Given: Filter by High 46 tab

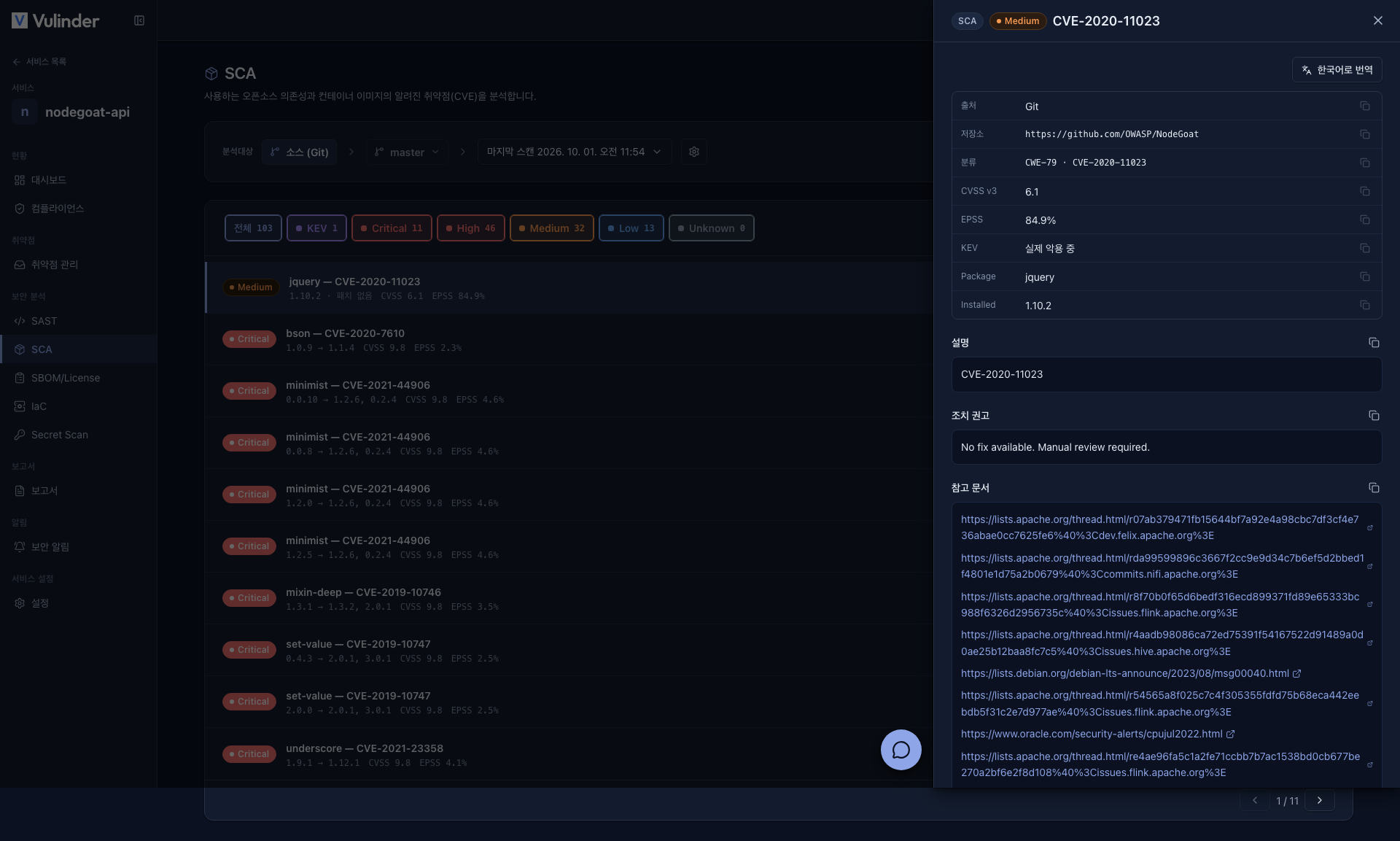Looking at the screenshot, I should pyautogui.click(x=470, y=228).
